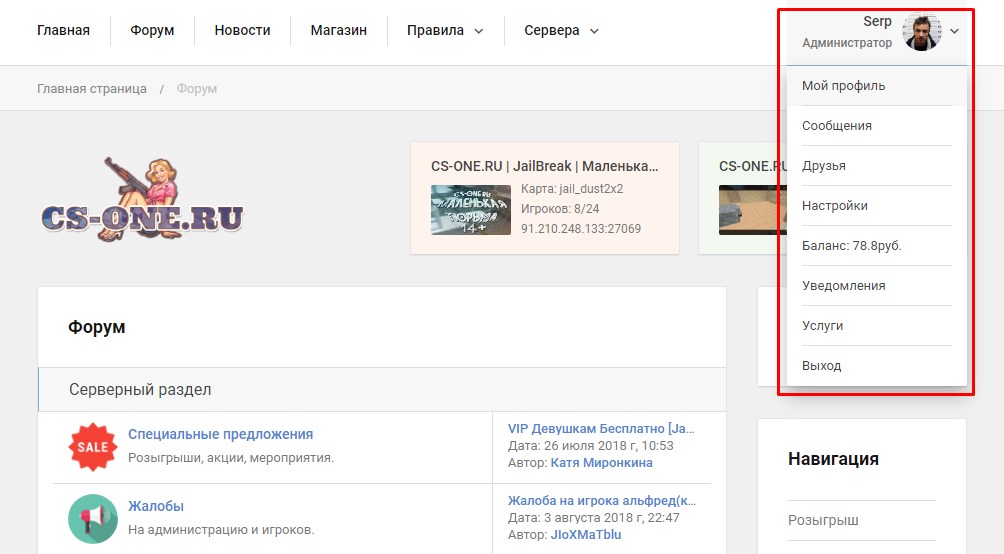1004x554 pixels.
Task: Click the red SALE badge icon
Action: (93, 447)
